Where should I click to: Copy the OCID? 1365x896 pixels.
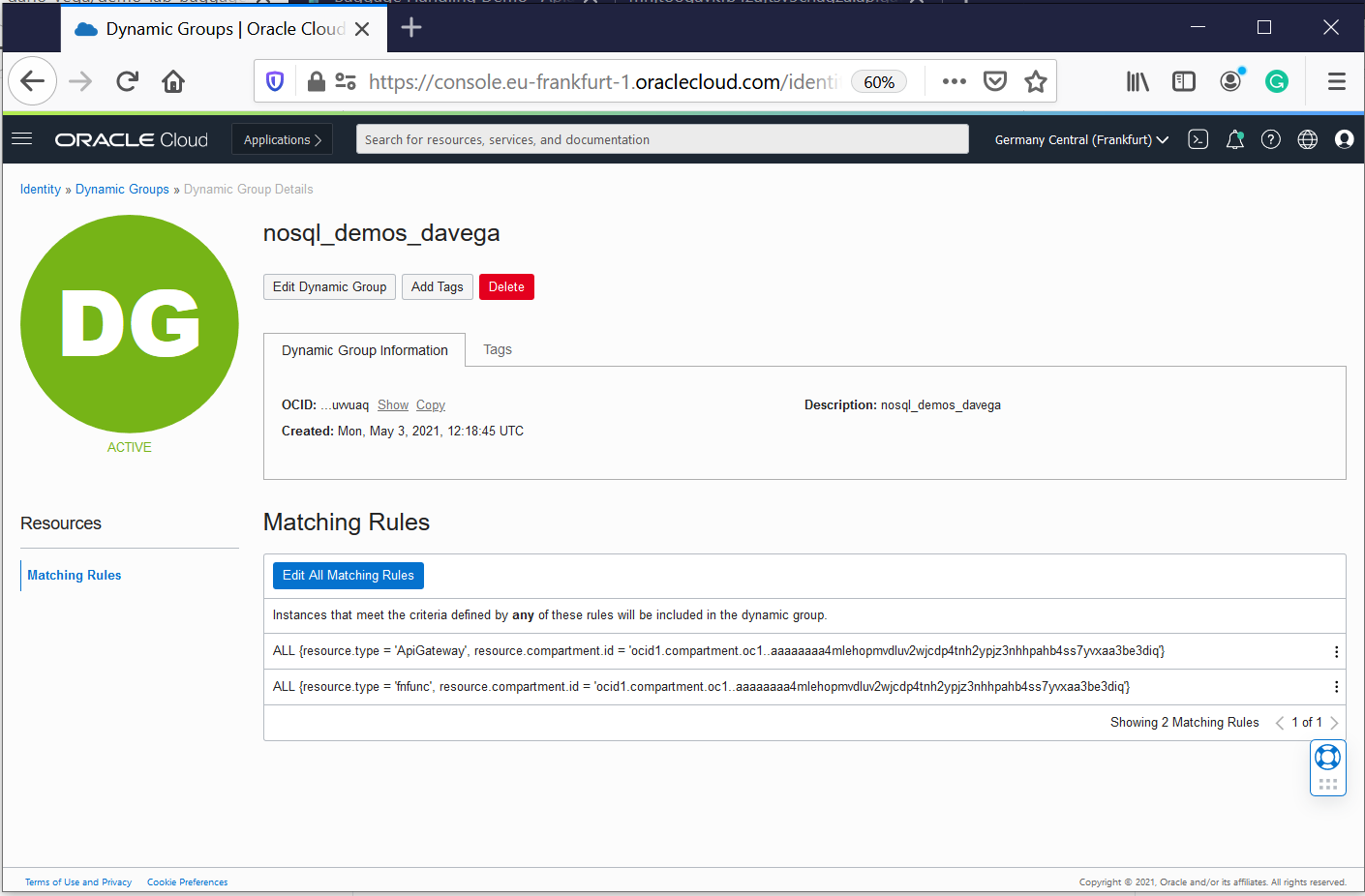[431, 404]
